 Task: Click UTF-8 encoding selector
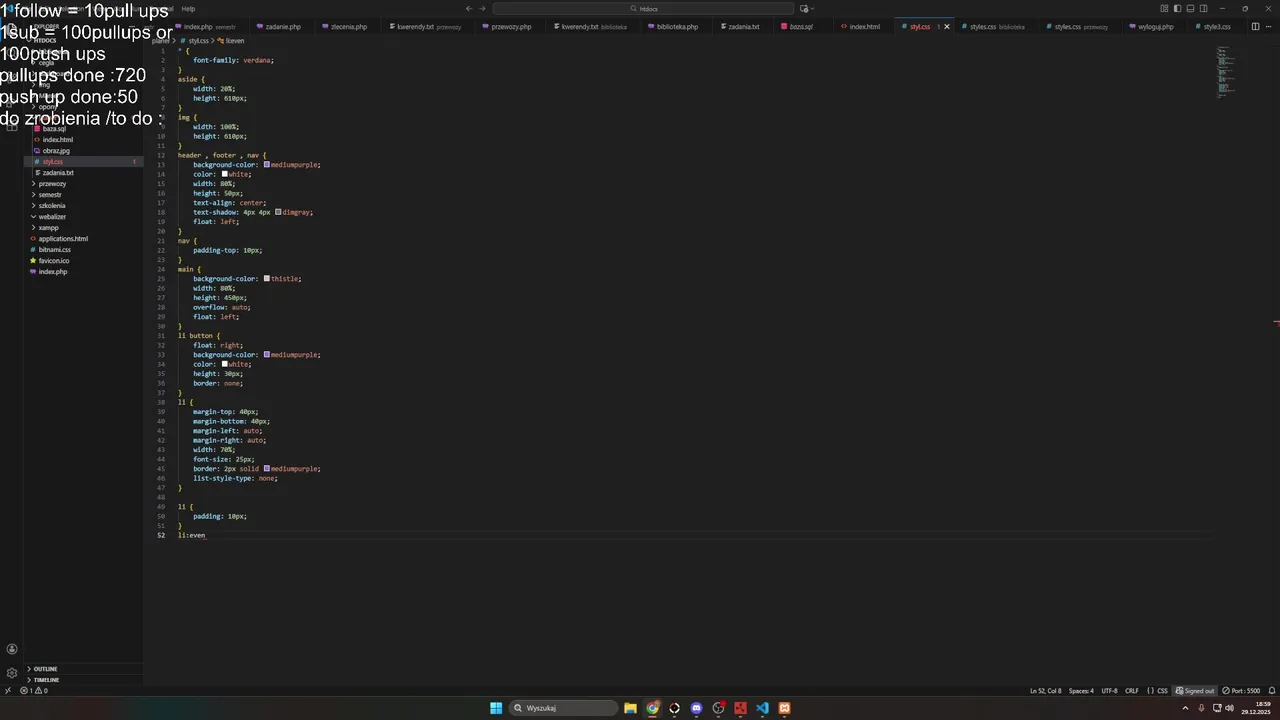(1109, 691)
